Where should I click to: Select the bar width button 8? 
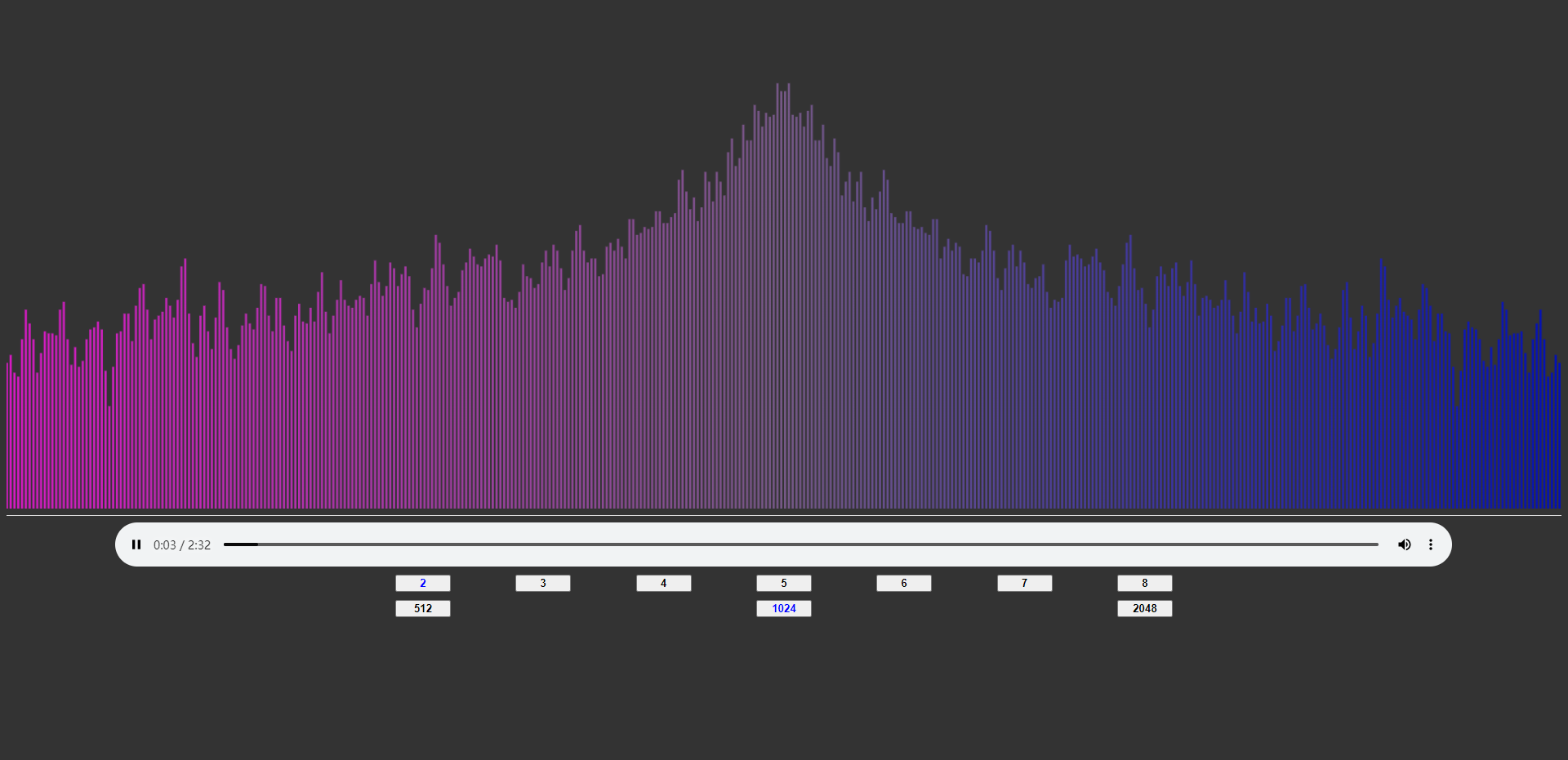click(1145, 583)
